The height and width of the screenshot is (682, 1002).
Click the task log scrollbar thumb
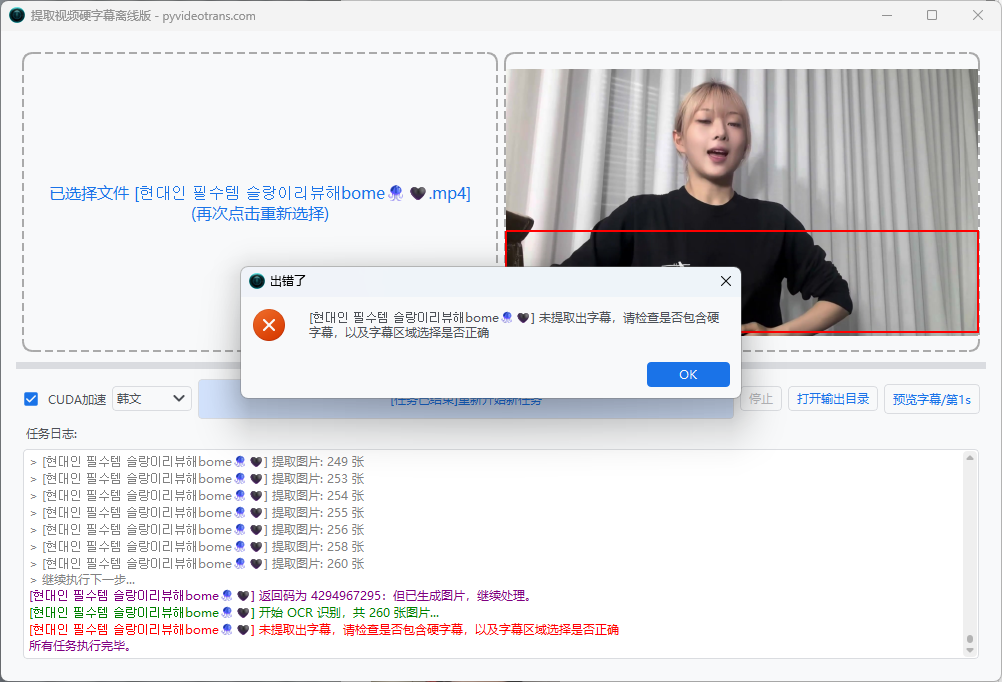969,639
